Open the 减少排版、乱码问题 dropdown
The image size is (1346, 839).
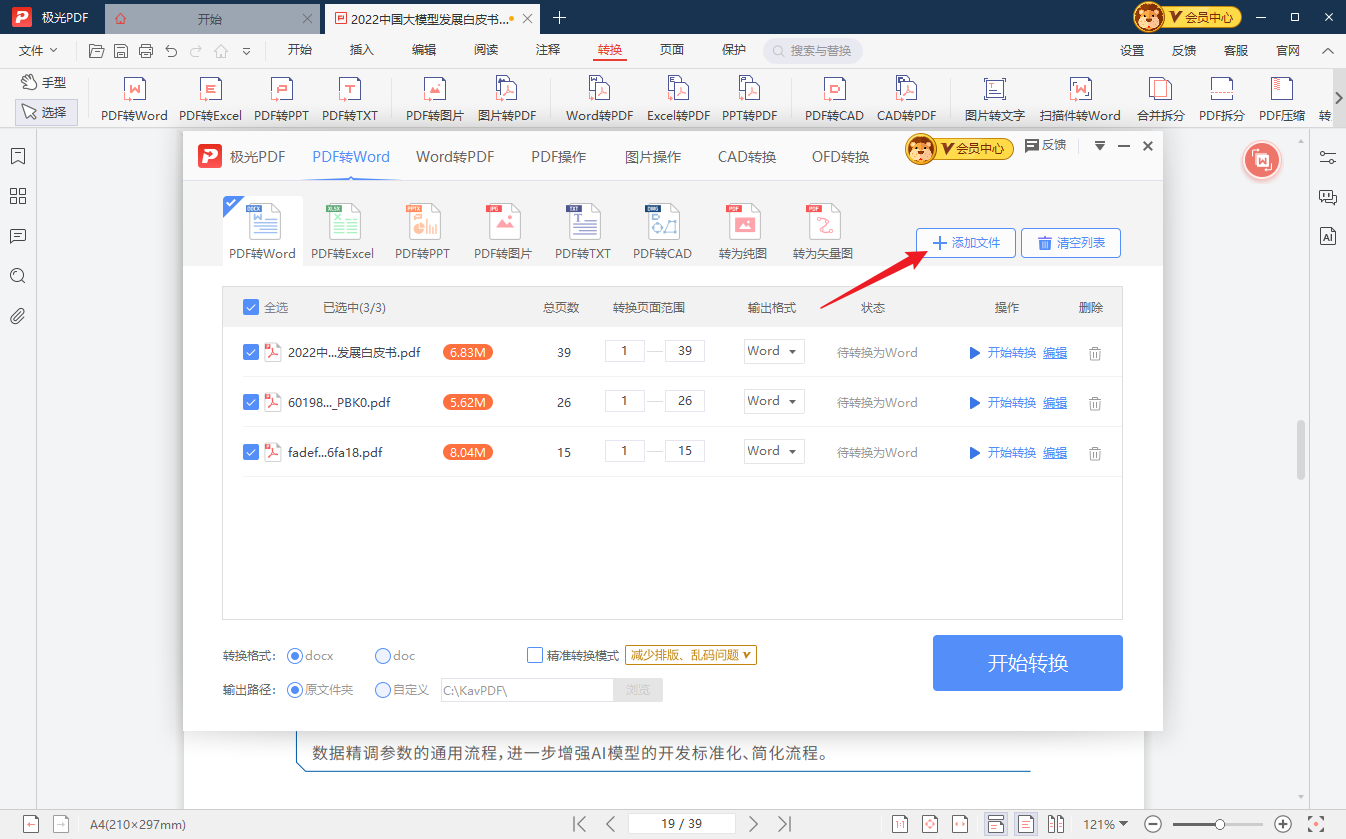coord(690,655)
